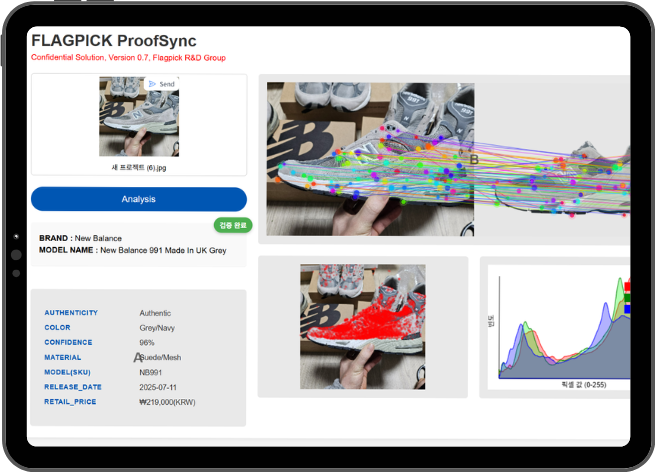Open the feature-matching sneaker comparison image
Viewport: 655px width, 472px height.
click(x=448, y=159)
